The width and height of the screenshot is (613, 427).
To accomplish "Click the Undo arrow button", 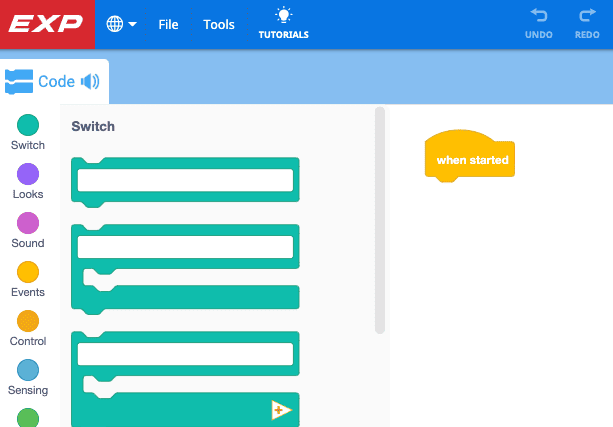I will click(538, 24).
